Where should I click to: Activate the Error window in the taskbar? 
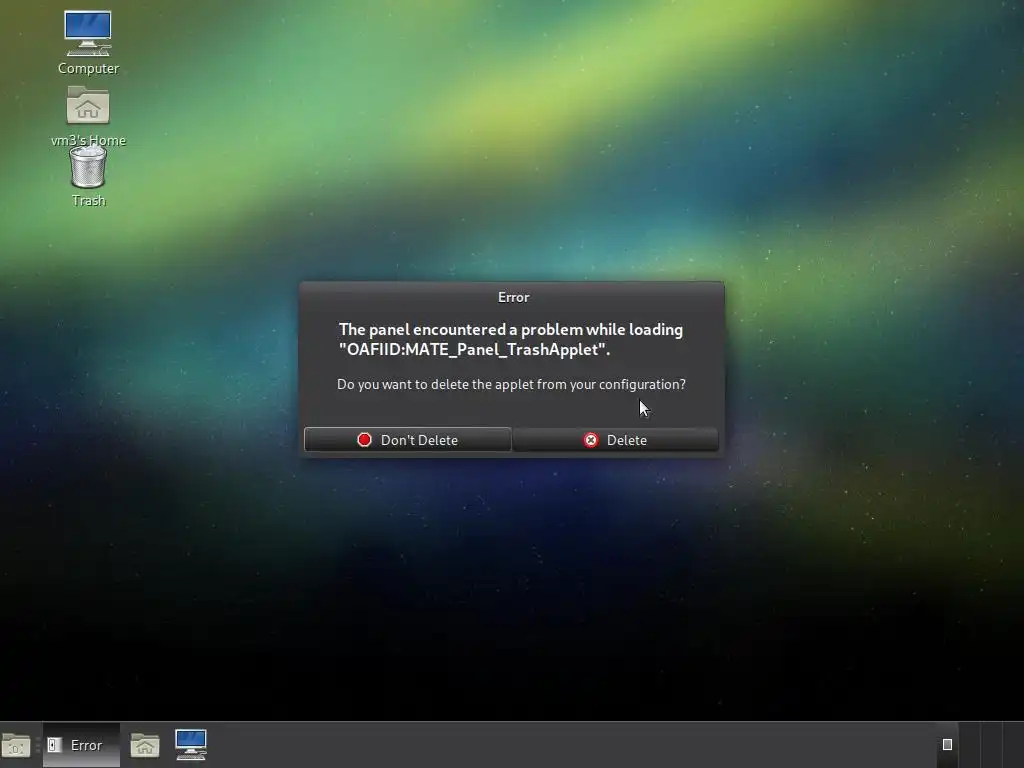click(82, 745)
